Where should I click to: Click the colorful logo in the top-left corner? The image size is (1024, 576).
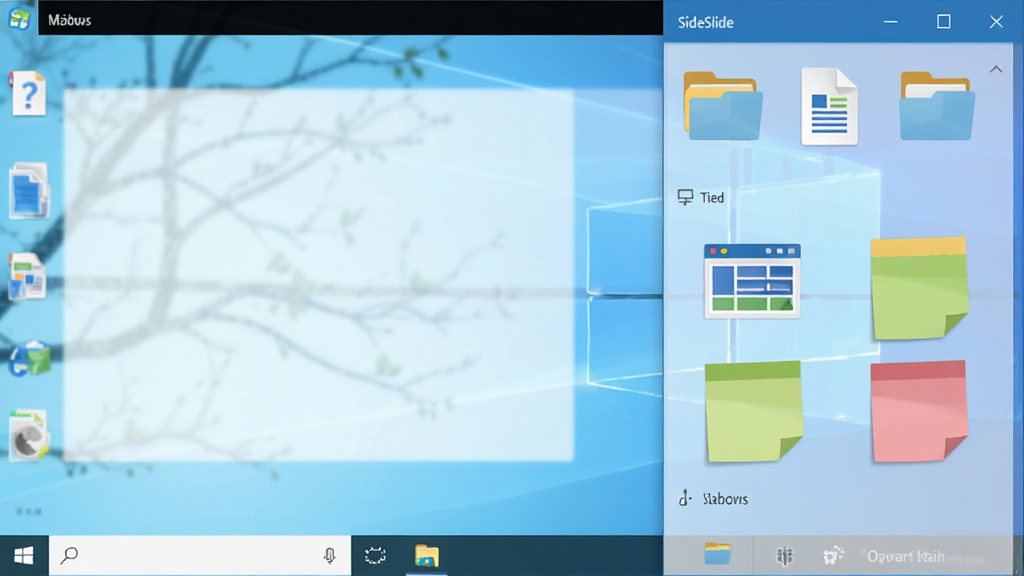pos(19,18)
